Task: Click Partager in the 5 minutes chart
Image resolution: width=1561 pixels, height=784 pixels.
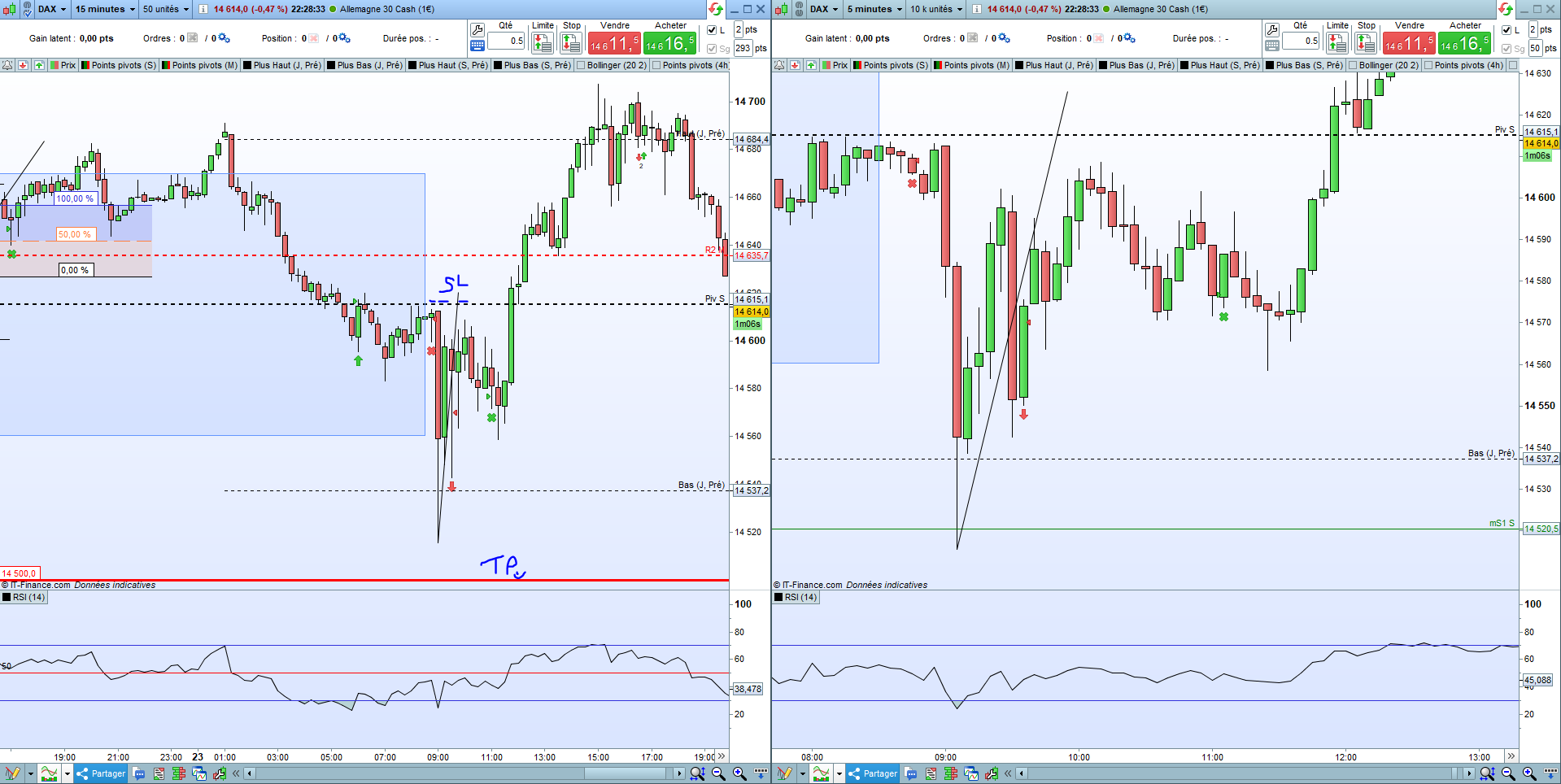Action: pos(873,773)
